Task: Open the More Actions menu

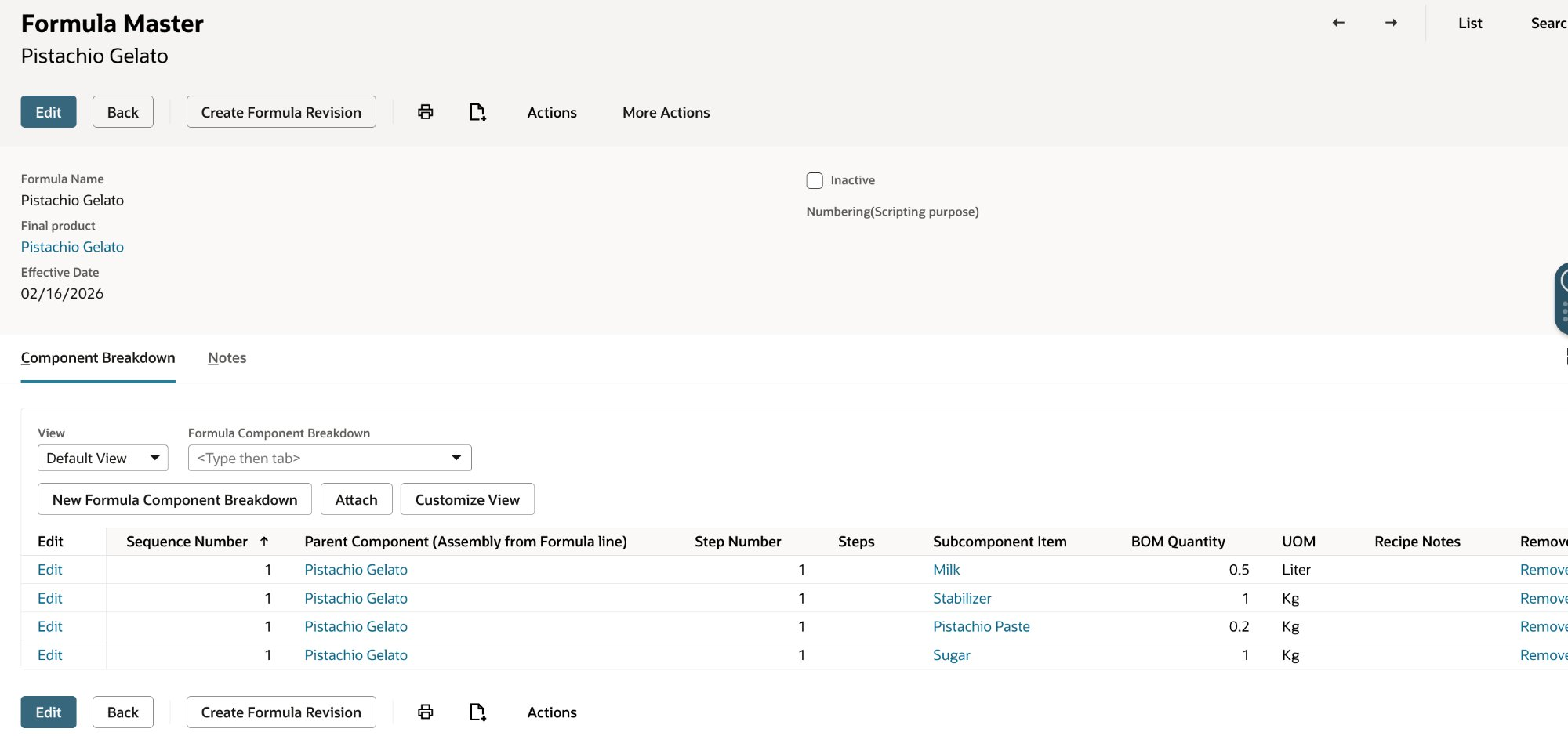Action: pos(666,112)
